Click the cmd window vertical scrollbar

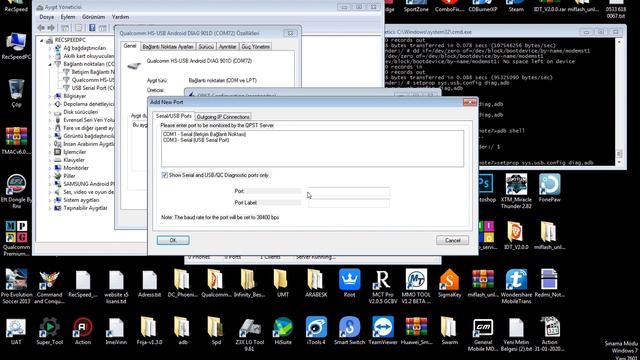pos(619,101)
